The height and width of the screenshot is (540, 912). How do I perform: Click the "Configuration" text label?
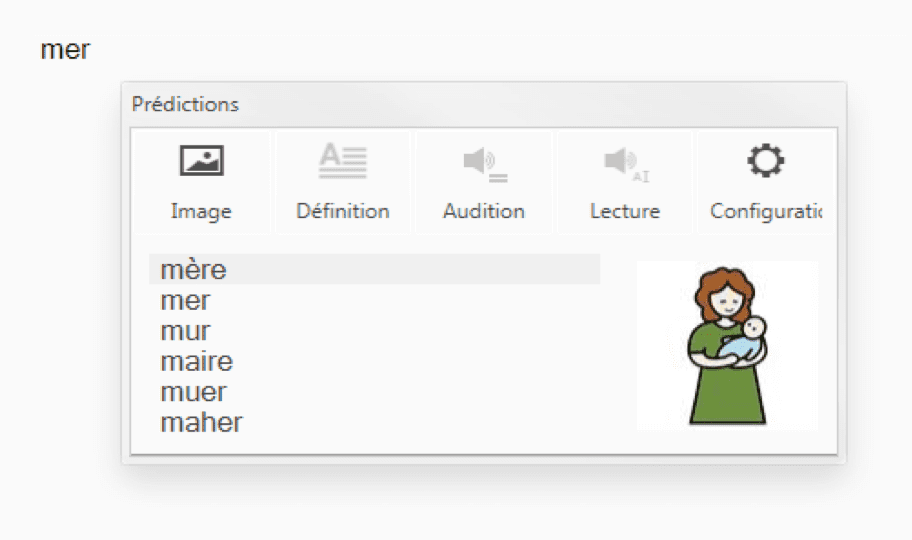(x=765, y=211)
